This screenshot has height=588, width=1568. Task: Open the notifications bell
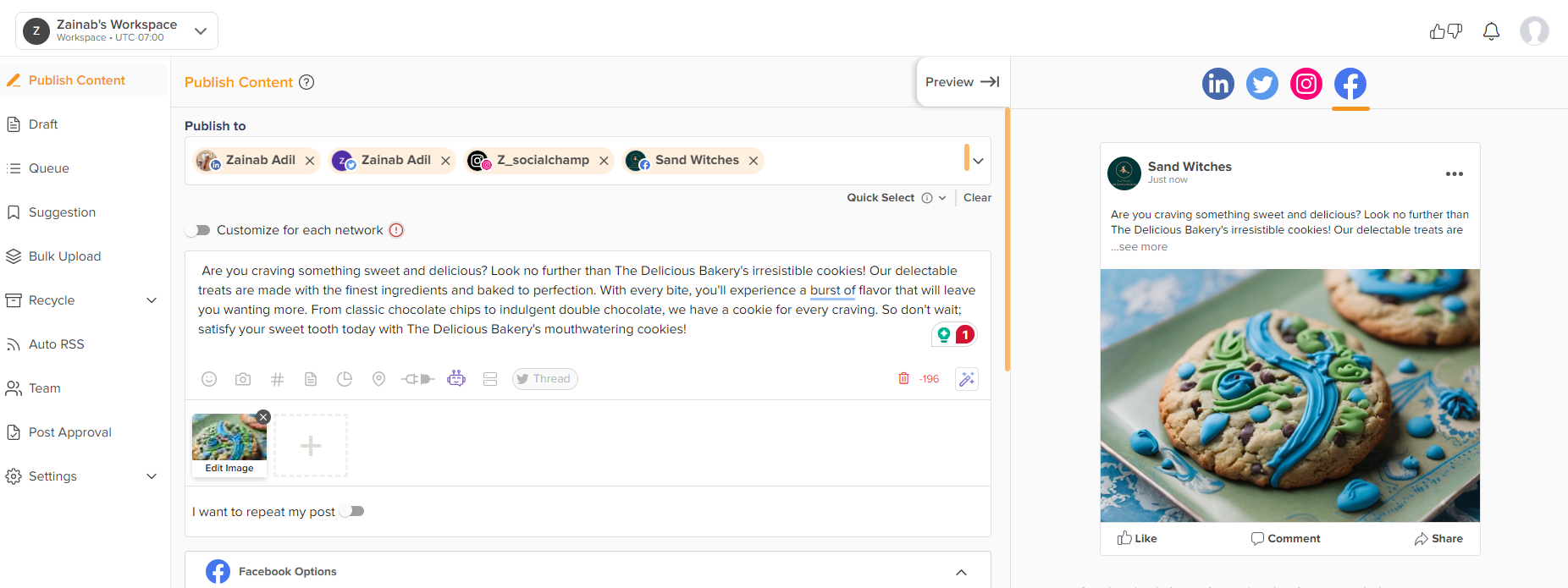1491,31
